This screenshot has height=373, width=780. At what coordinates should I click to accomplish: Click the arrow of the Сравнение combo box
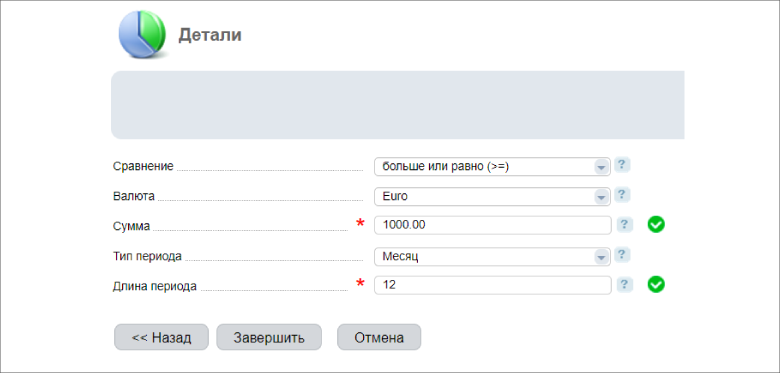click(x=601, y=167)
